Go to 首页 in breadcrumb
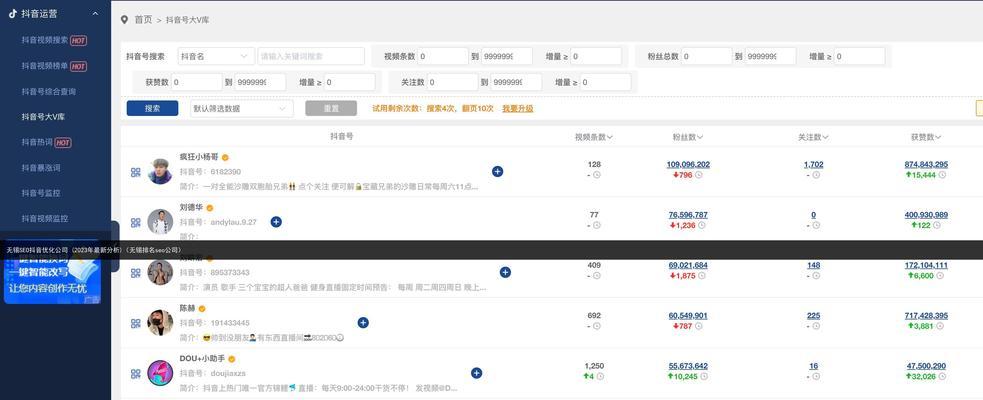This screenshot has height=400, width=983. click(143, 19)
